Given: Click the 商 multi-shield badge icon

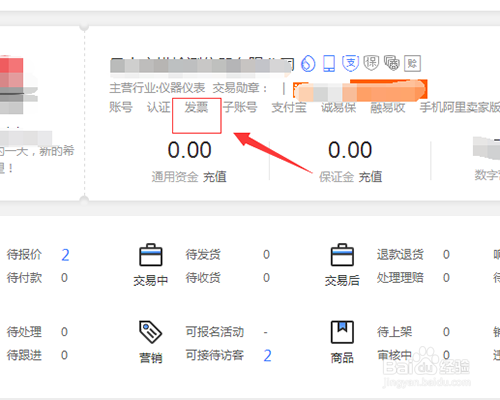Looking at the screenshot, I should pyautogui.click(x=392, y=63).
